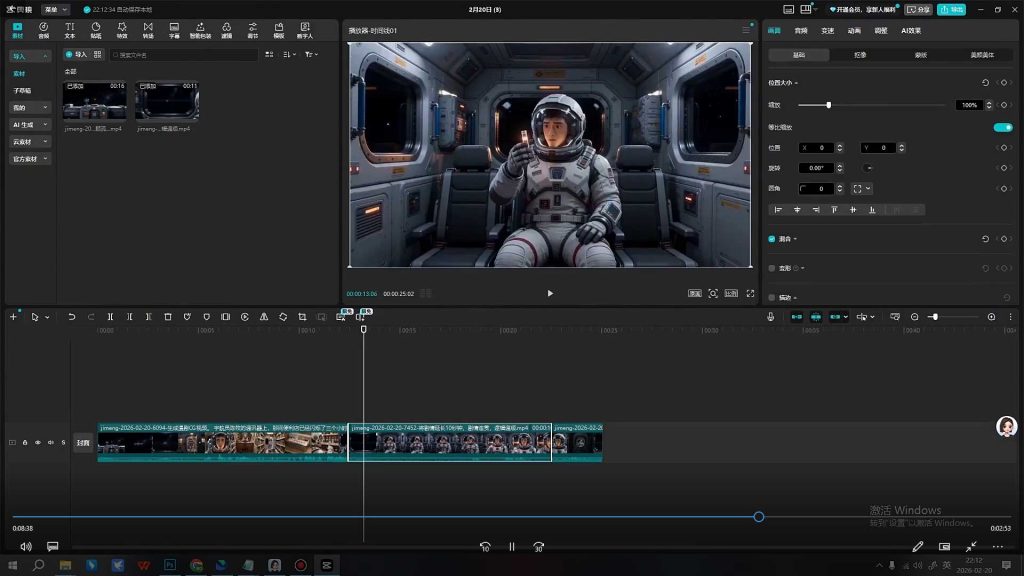This screenshot has height=576, width=1024.
Task: Start voice-over recording with microphone icon
Action: [771, 317]
